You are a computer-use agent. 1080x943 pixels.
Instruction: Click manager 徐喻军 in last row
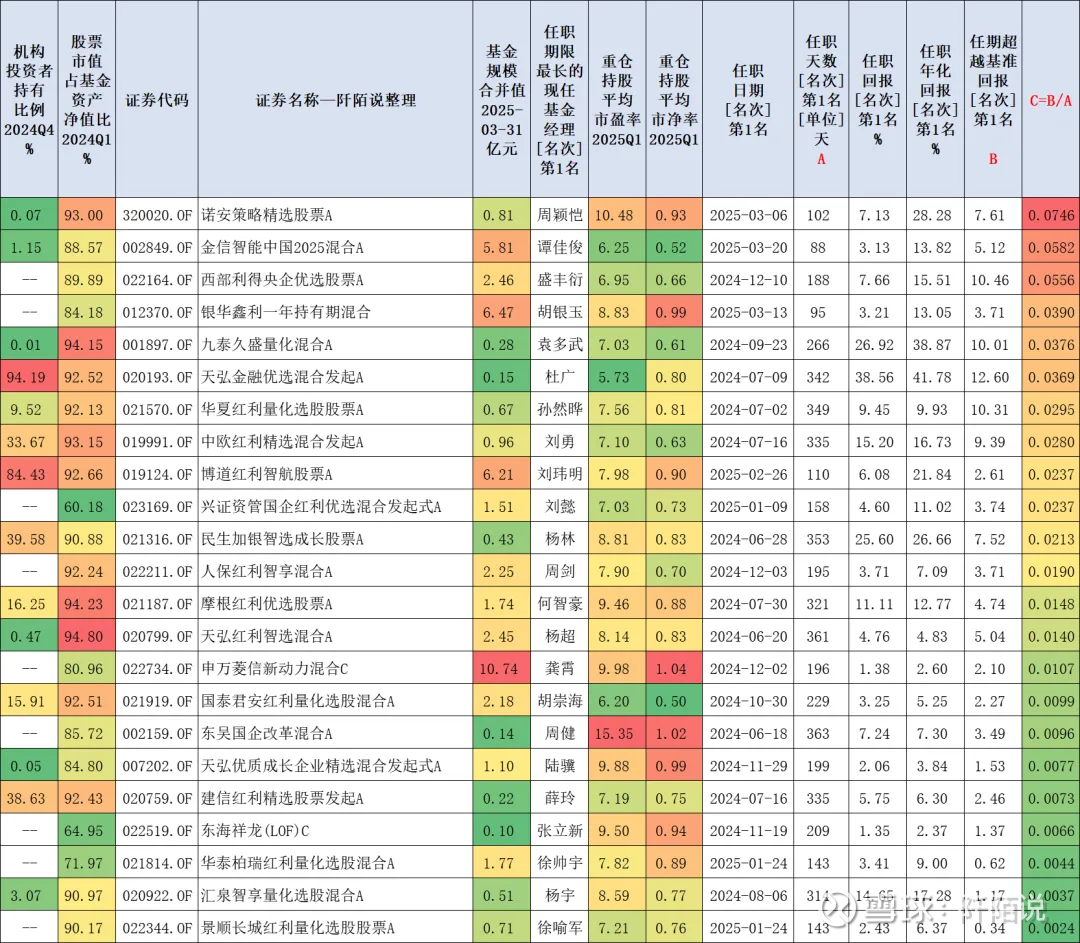(557, 926)
